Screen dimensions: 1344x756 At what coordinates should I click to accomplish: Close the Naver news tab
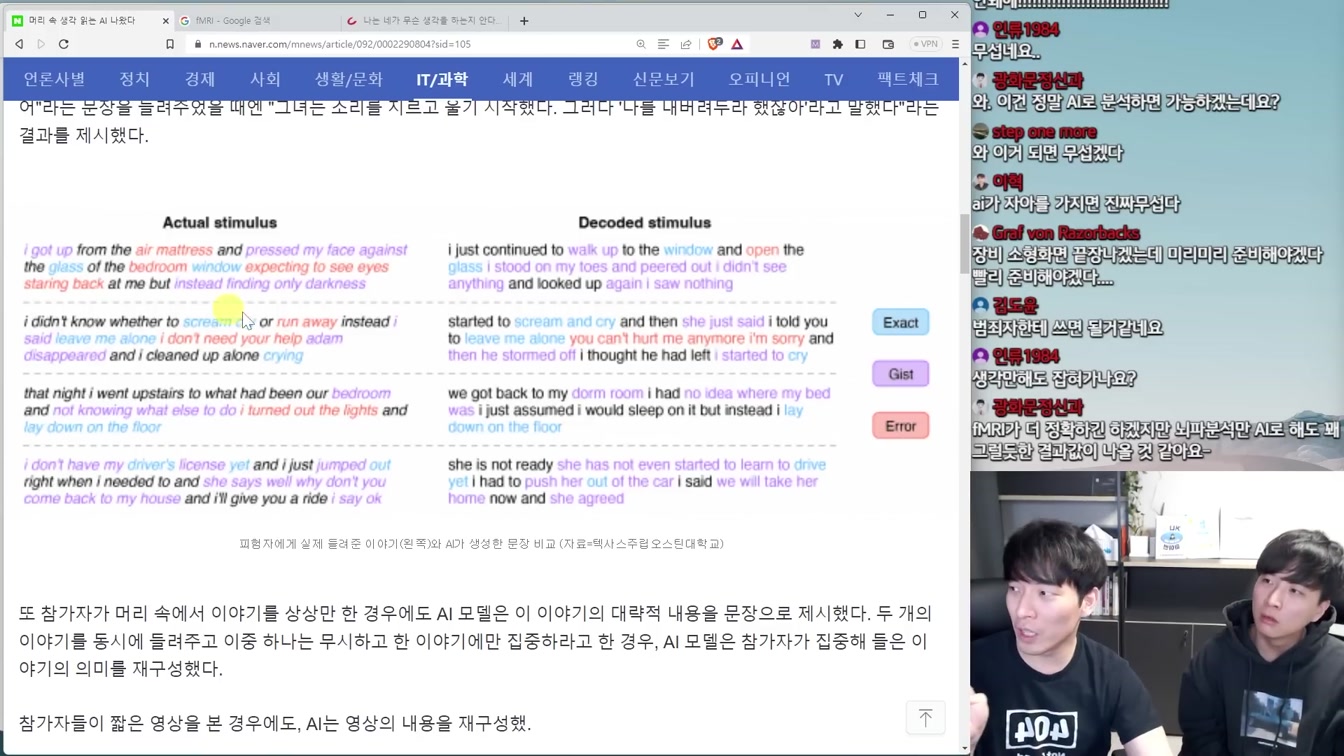pyautogui.click(x=165, y=20)
